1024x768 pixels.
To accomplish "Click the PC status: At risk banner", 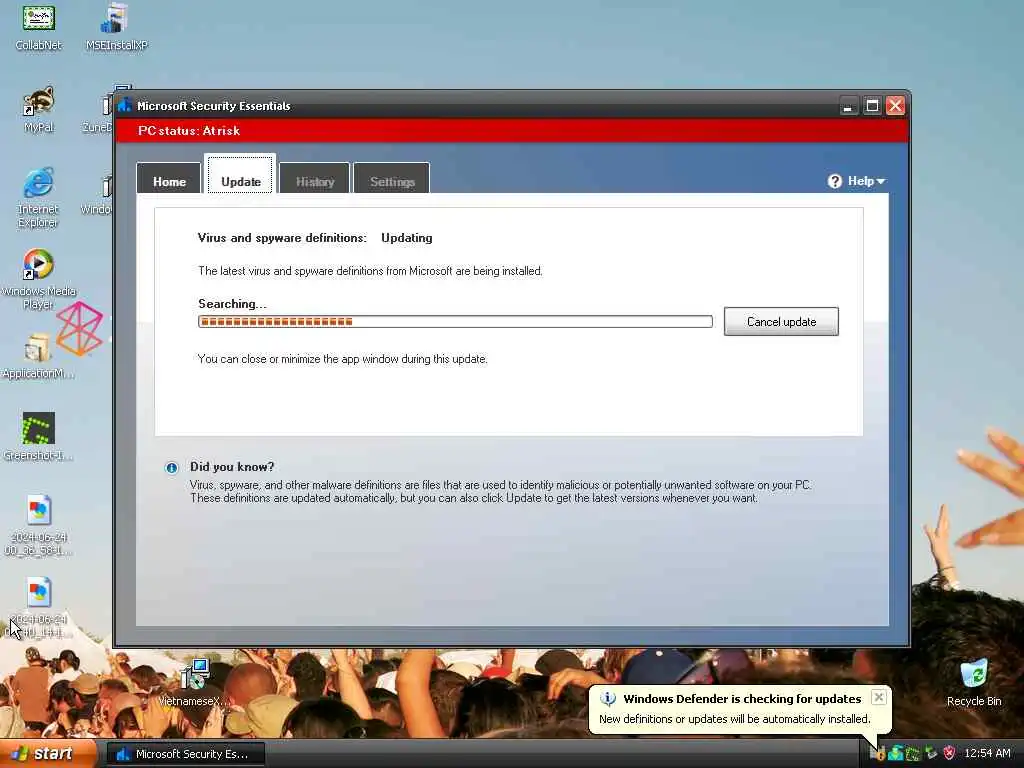I will [512, 131].
